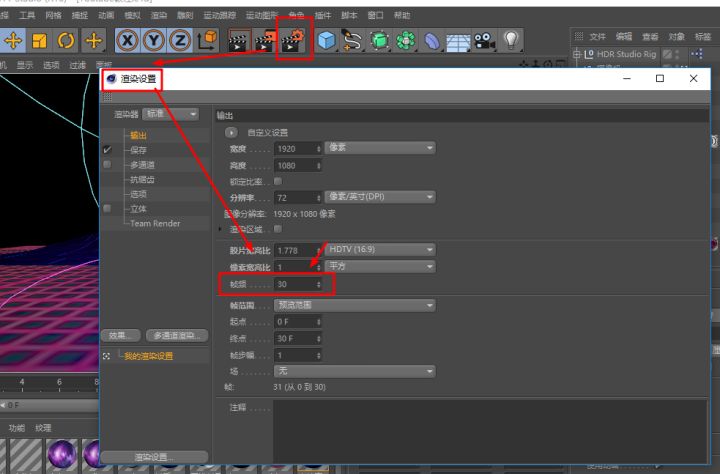Open the 插件 menu in menu bar
Image resolution: width=720 pixels, height=474 pixels.
coord(322,16)
